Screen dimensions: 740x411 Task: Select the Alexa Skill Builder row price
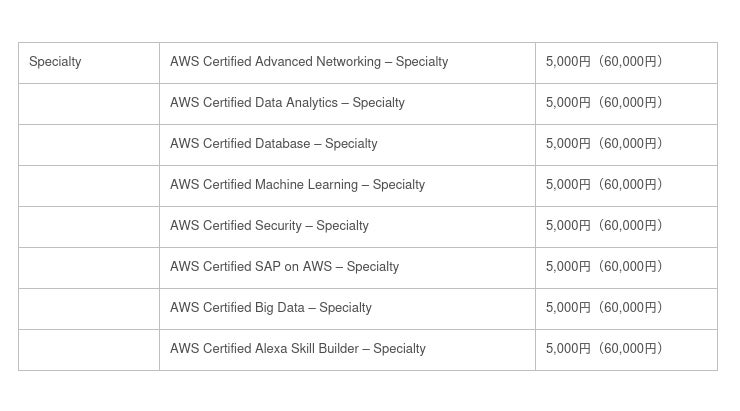click(x=604, y=349)
